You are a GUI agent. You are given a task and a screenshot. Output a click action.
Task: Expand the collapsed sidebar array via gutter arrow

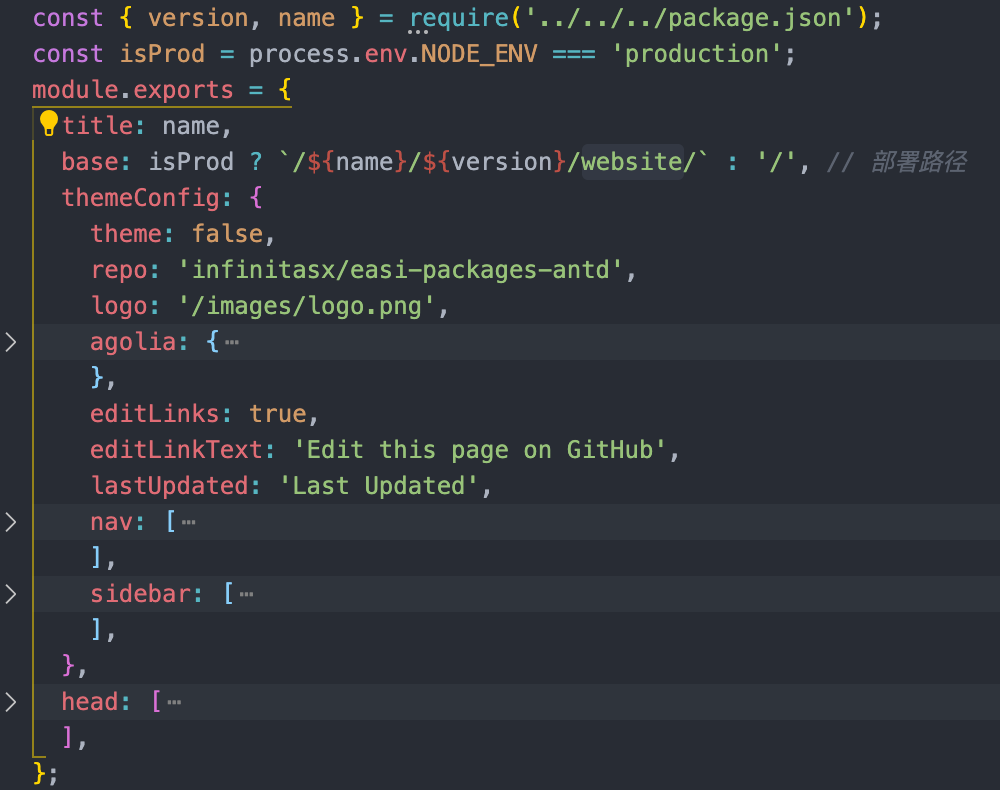[x=11, y=593]
